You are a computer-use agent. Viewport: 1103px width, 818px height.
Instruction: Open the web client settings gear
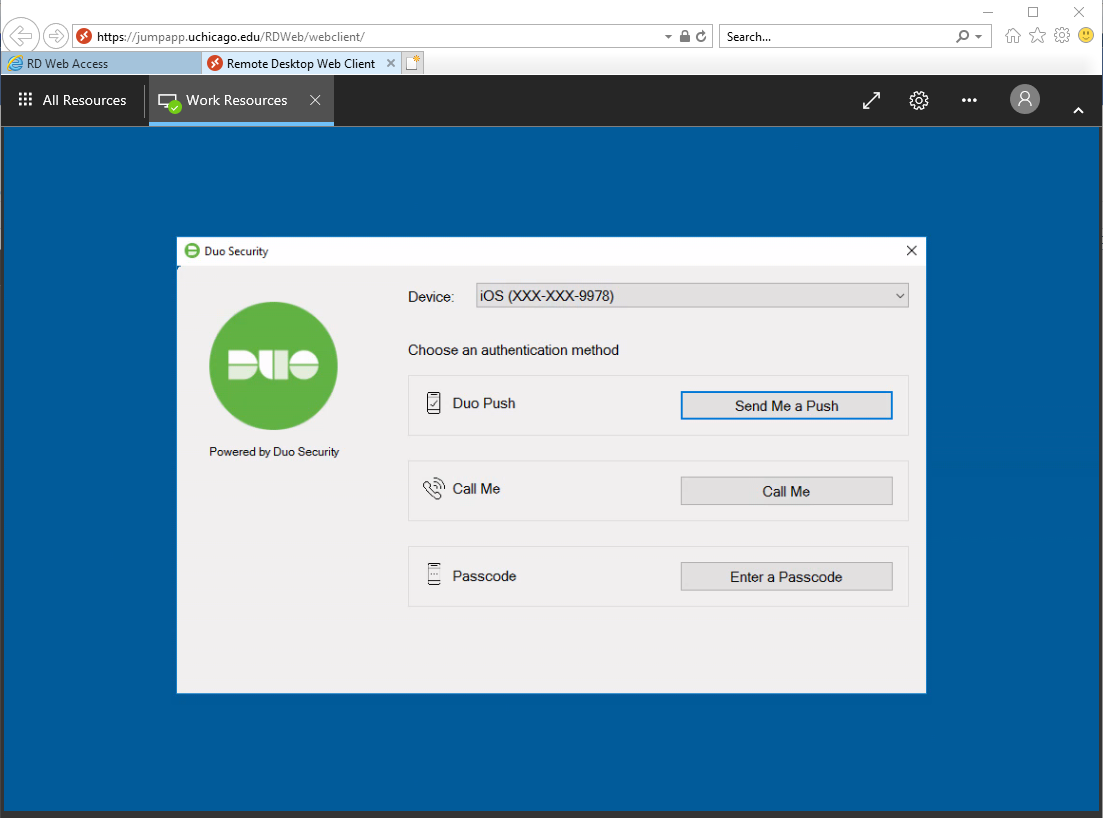tap(918, 100)
